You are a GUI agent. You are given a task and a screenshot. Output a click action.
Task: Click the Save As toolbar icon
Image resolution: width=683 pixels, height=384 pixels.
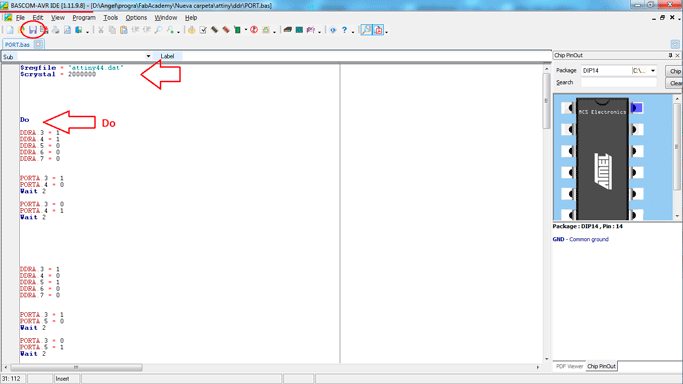[x=44, y=30]
